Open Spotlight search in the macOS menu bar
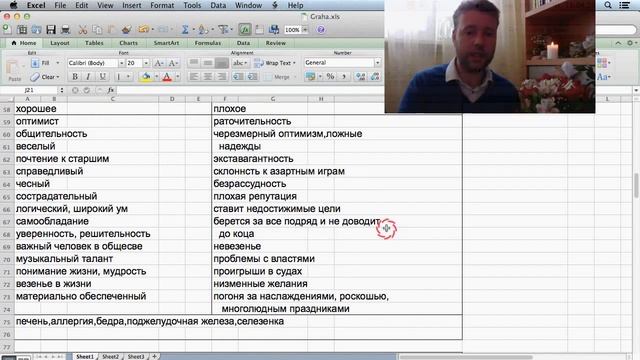 [x=608, y=5]
